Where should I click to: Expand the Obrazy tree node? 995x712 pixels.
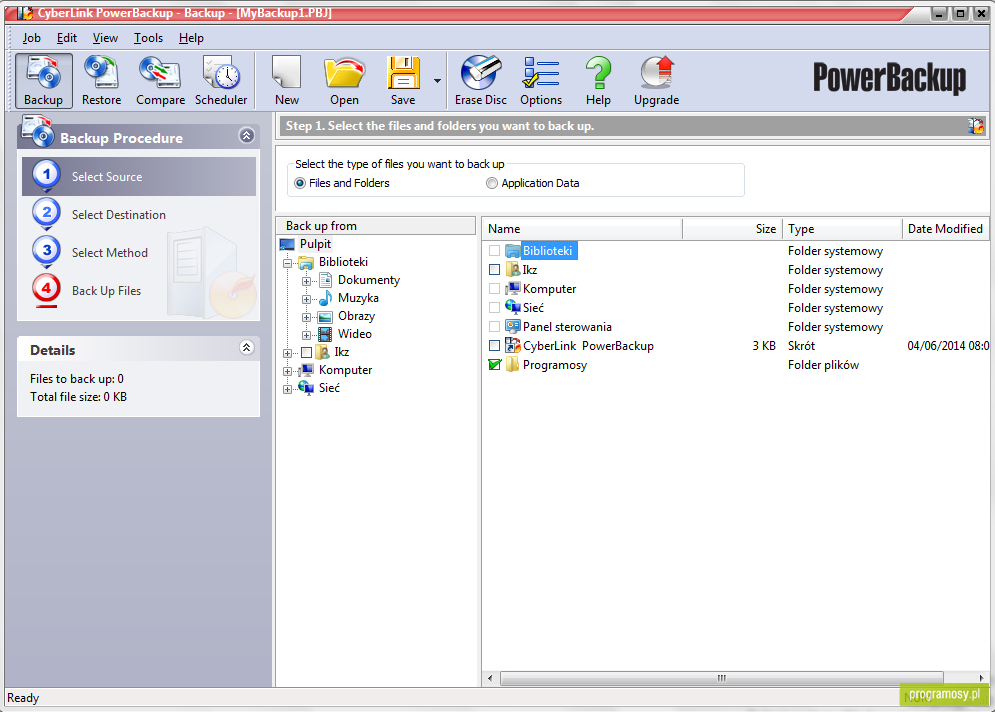click(x=306, y=317)
